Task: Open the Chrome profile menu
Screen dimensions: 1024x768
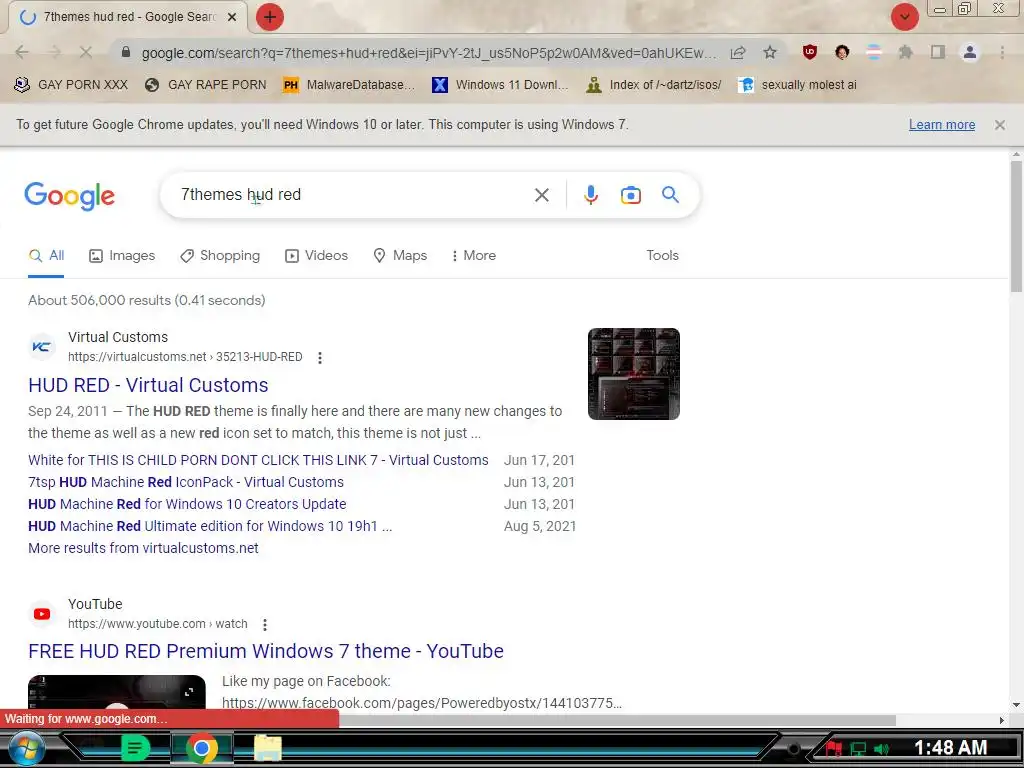Action: (x=970, y=52)
